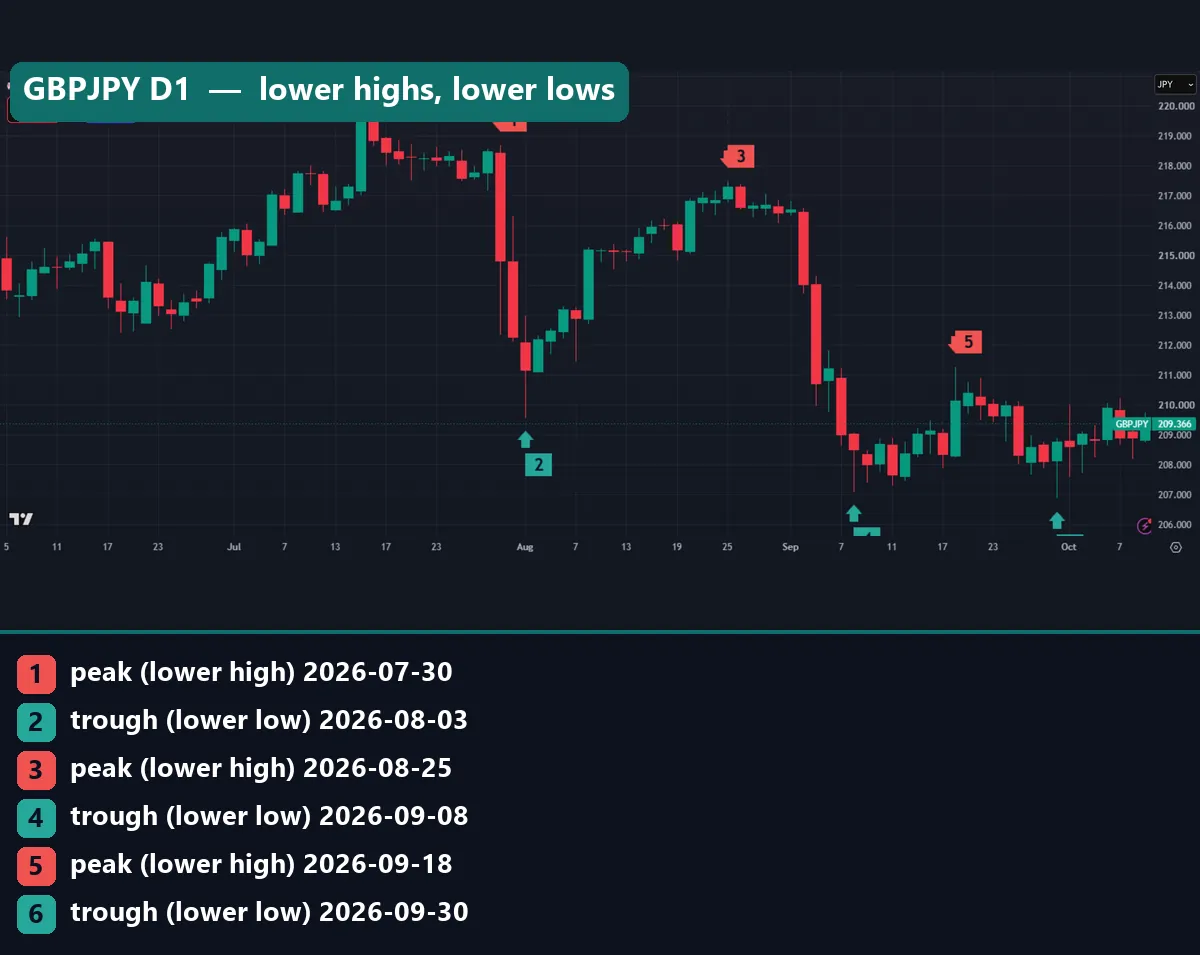This screenshot has width=1200, height=955.
Task: Click the 214.000 price axis label
Action: tap(1175, 286)
